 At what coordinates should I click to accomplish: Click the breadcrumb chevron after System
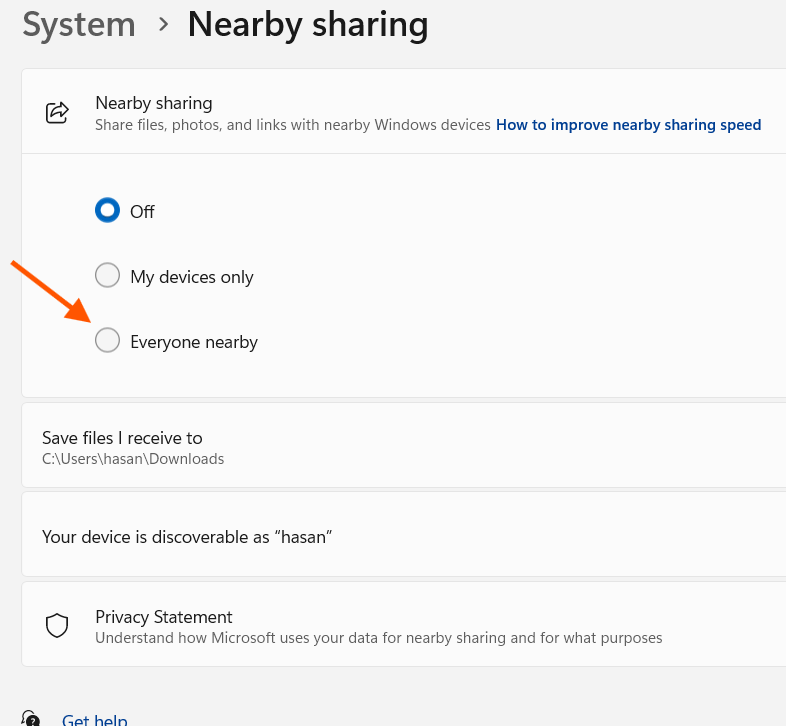[163, 25]
